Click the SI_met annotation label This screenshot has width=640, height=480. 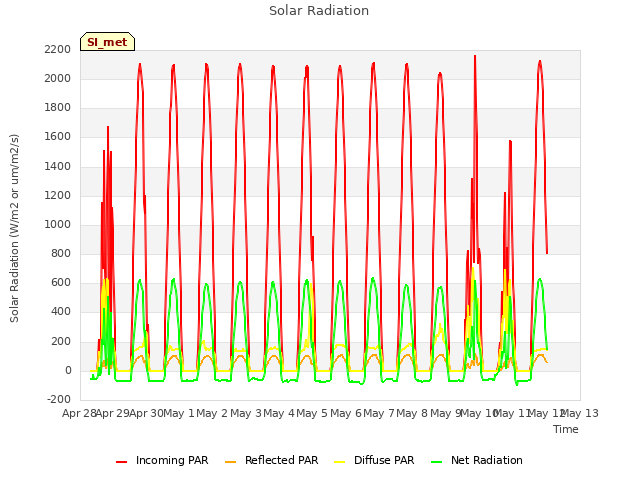107,42
